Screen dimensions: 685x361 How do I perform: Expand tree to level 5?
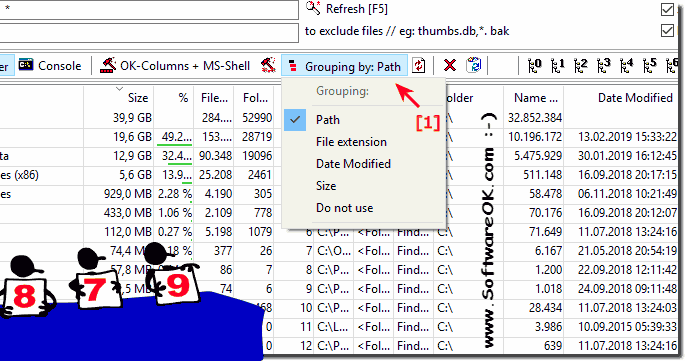[650, 66]
